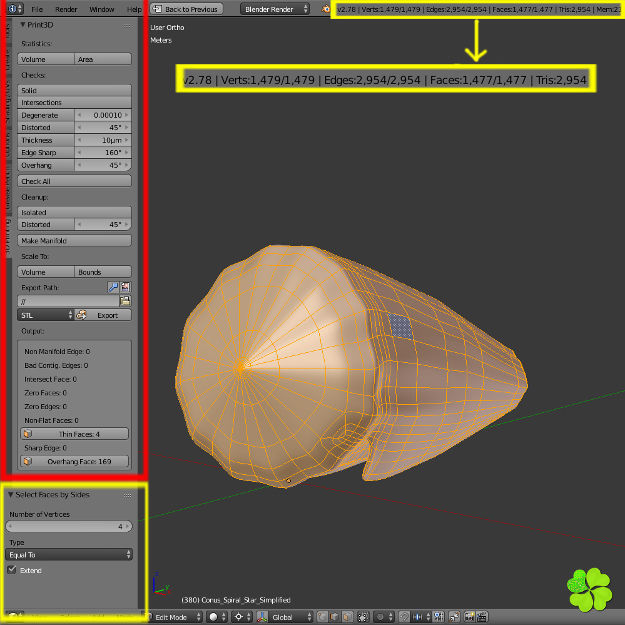Click the Thickness check button

coord(46,140)
